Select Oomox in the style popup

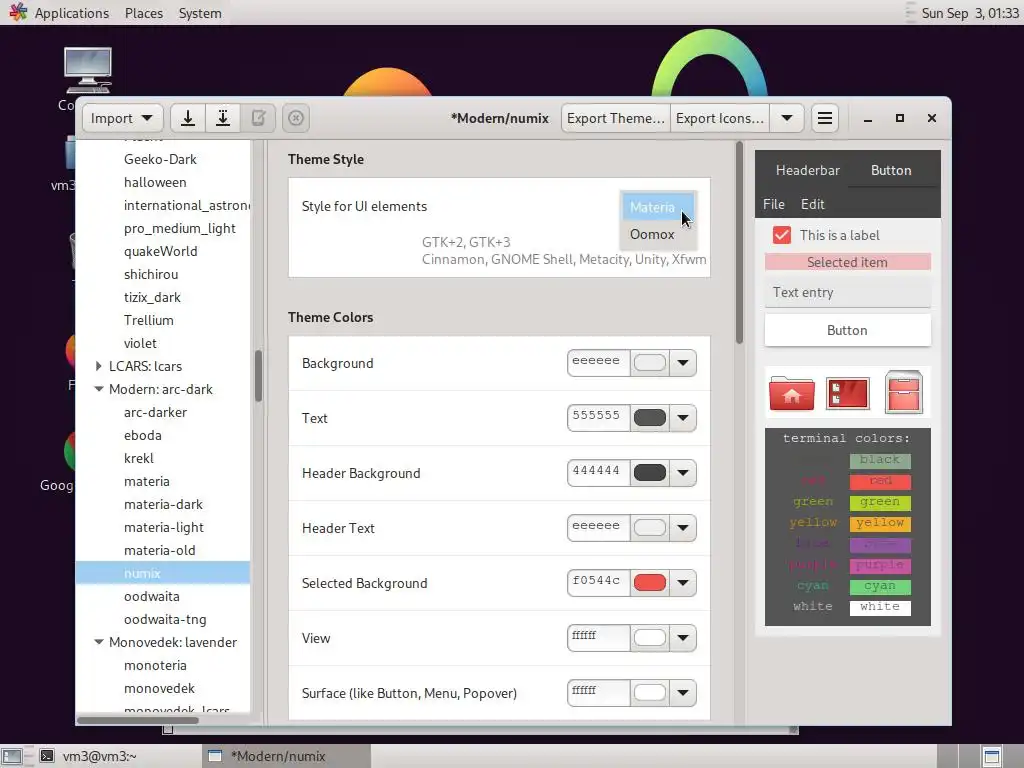coord(658,234)
